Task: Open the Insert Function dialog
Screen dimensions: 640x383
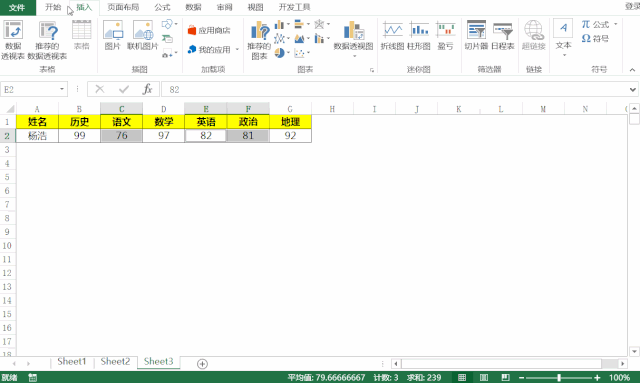Action: [x=147, y=89]
